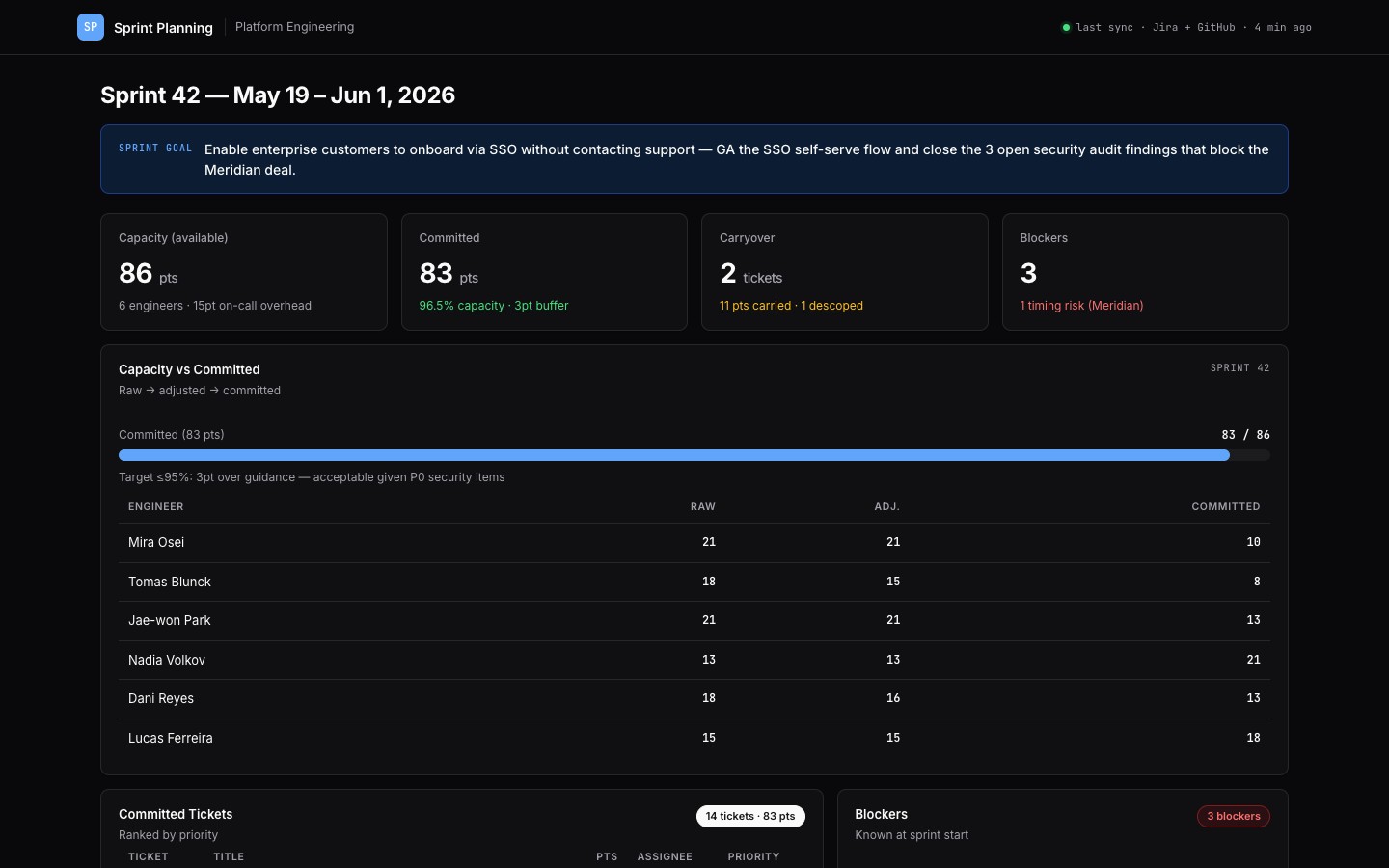This screenshot has height=868, width=1389.
Task: Click the Committed Tickets heading
Action: (176, 814)
